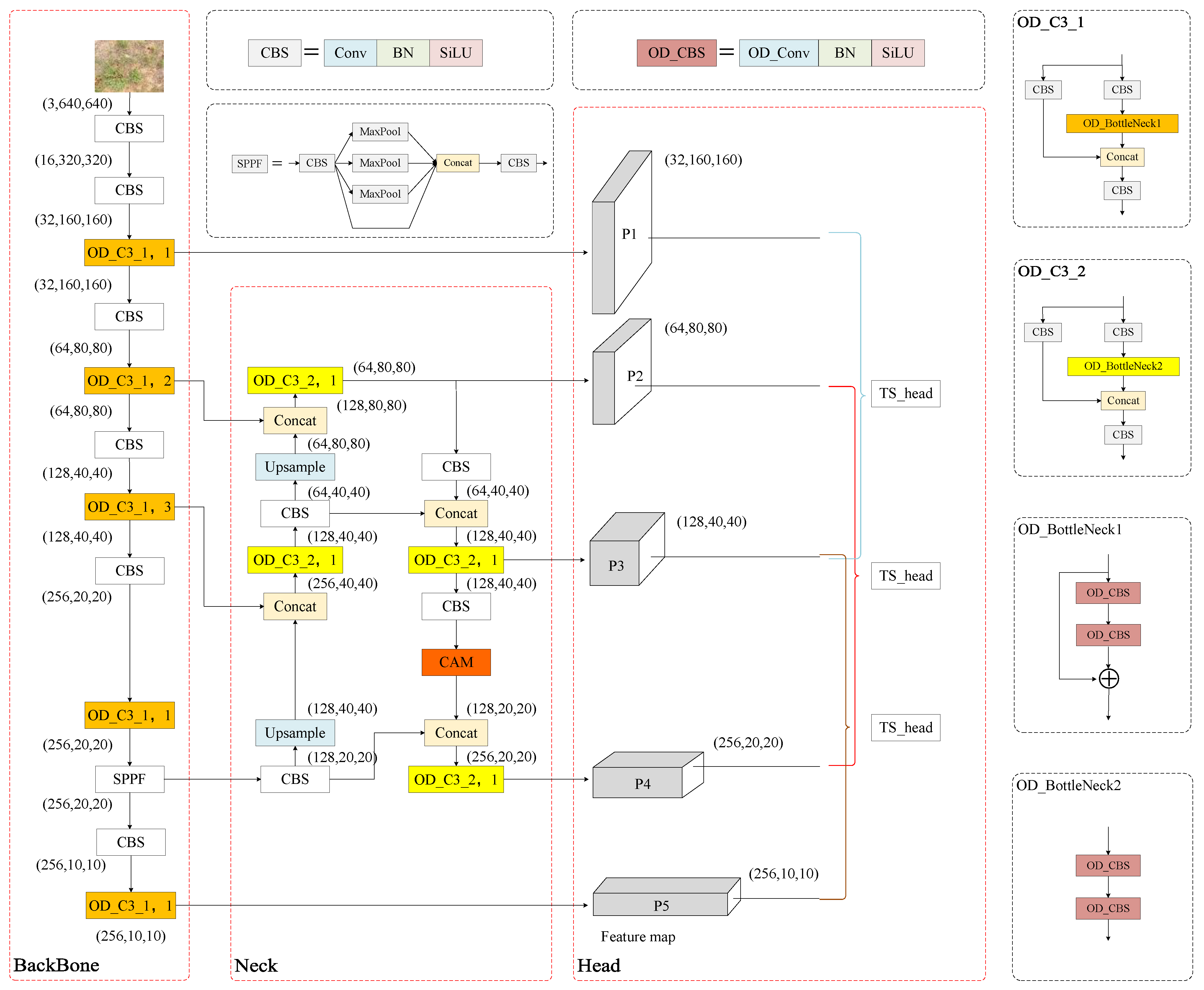Click the middle MaxPool box
The height and width of the screenshot is (990, 1204).
380,163
